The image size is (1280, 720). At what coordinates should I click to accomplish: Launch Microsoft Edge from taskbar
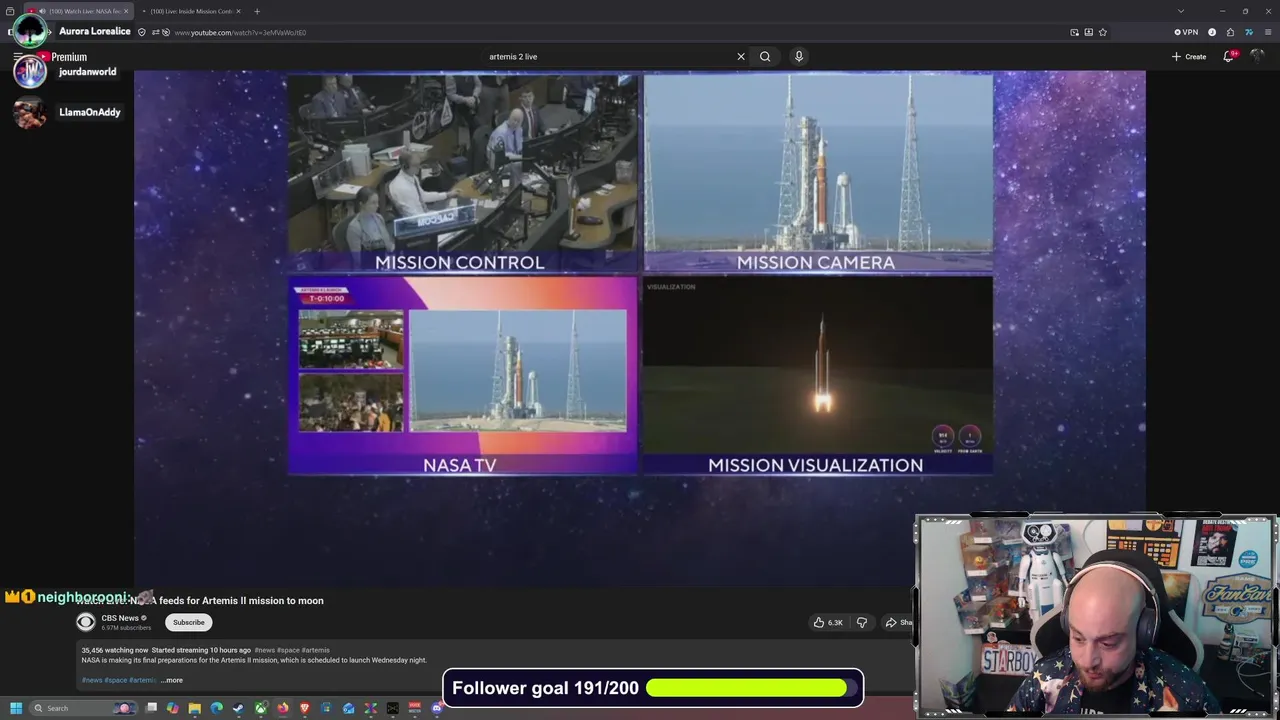217,708
